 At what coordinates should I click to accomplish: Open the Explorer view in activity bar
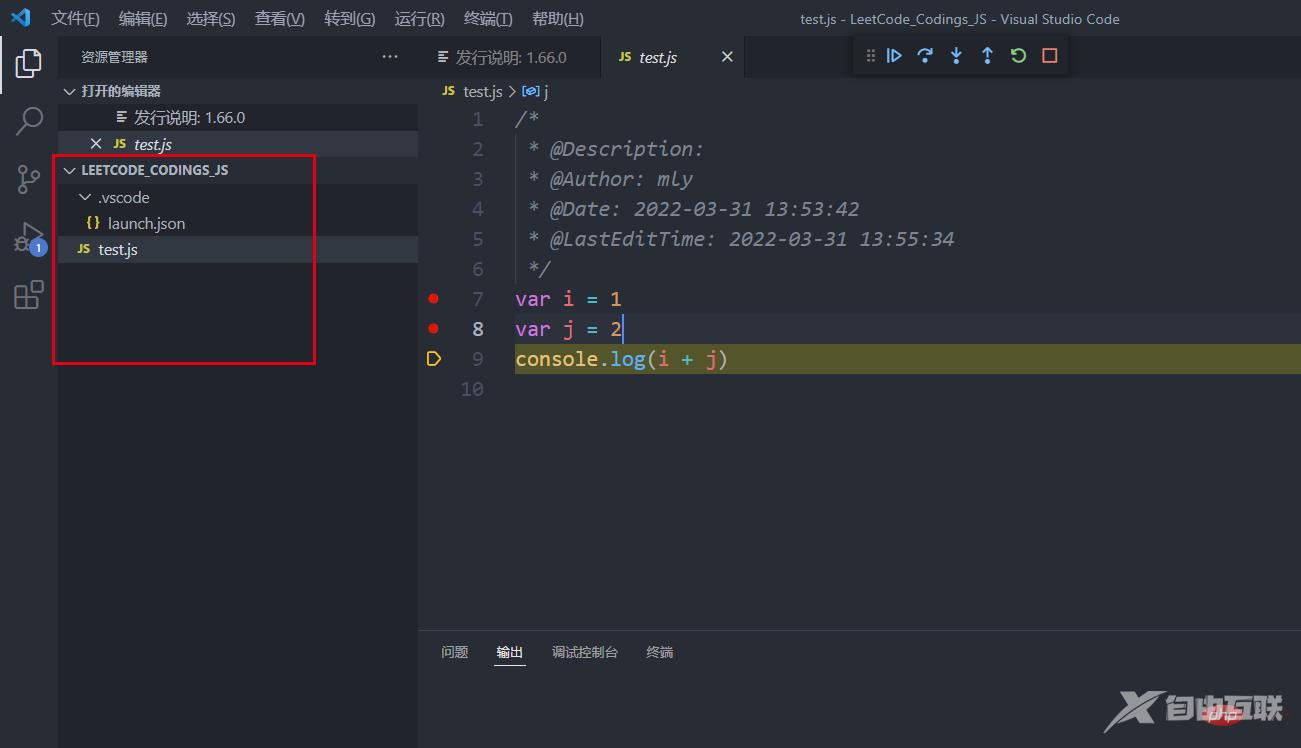click(x=28, y=63)
